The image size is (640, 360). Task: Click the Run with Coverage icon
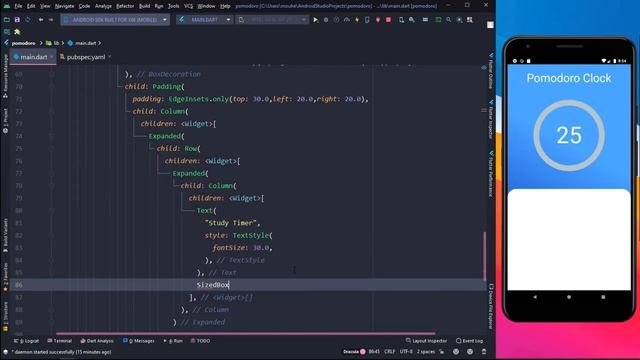[x=336, y=20]
